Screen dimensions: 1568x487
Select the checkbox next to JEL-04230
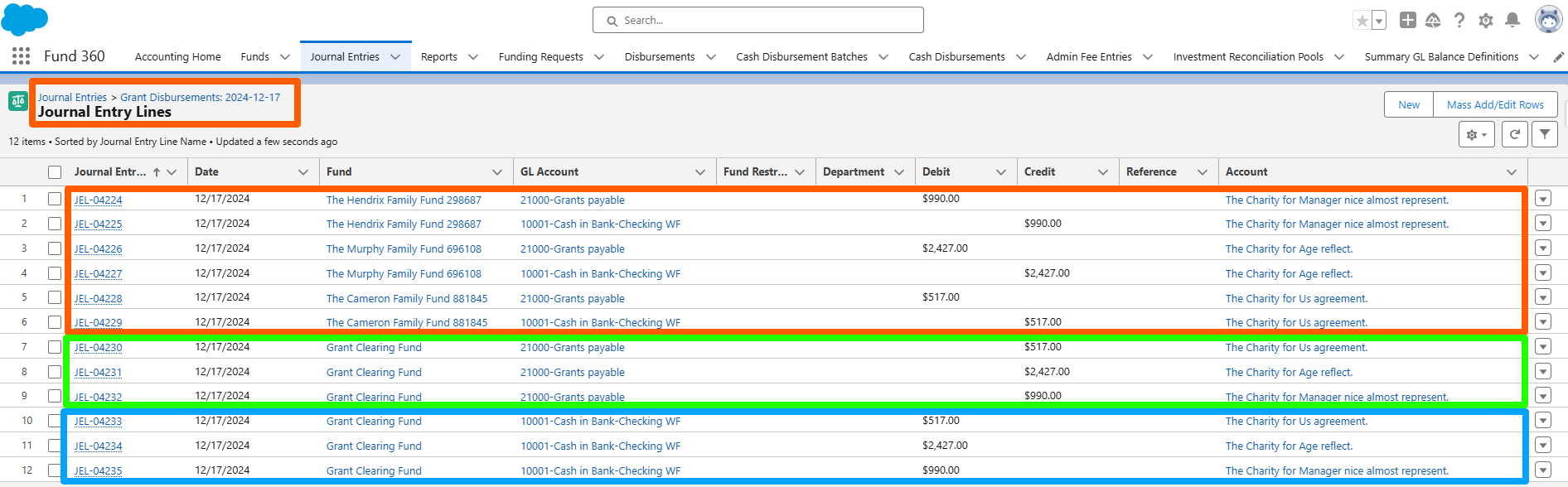pyautogui.click(x=55, y=347)
